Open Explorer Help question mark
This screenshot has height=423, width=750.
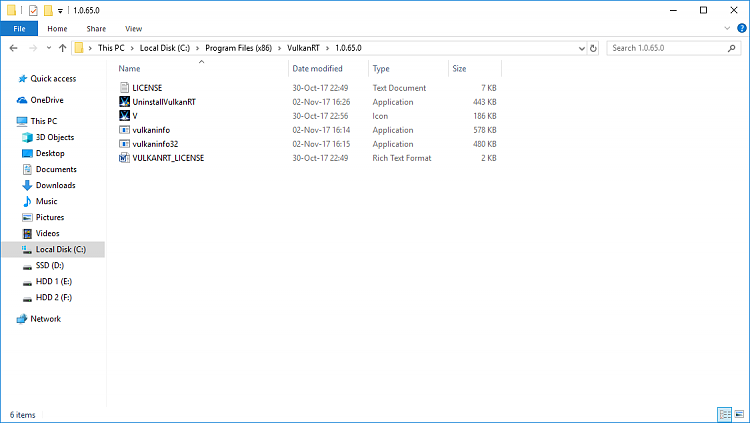742,28
